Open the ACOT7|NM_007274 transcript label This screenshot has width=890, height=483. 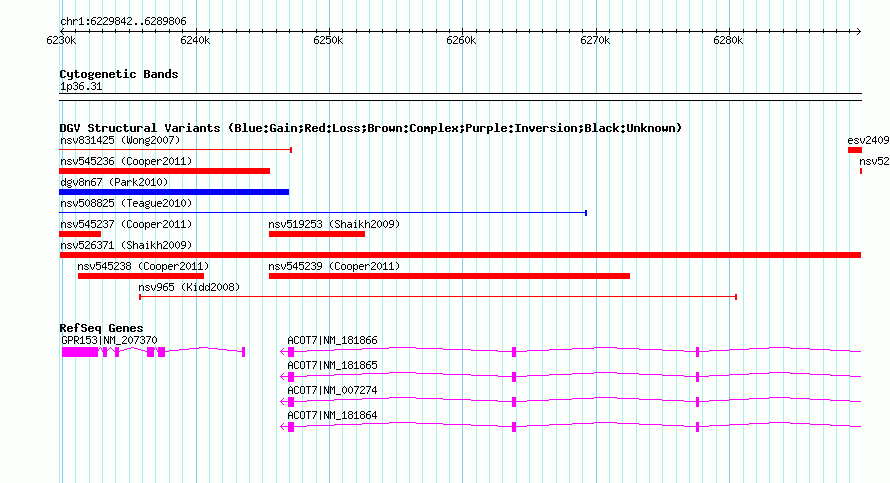tap(332, 390)
